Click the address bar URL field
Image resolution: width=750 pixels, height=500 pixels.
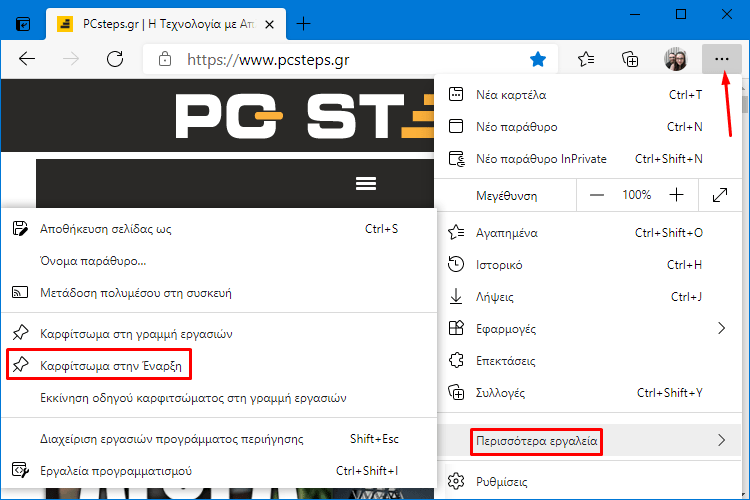point(350,59)
